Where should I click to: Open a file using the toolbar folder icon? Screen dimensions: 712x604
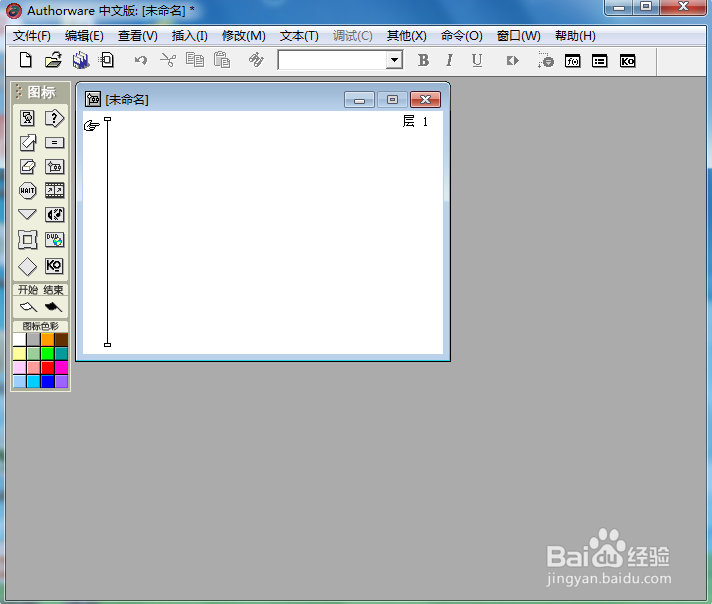(53, 60)
